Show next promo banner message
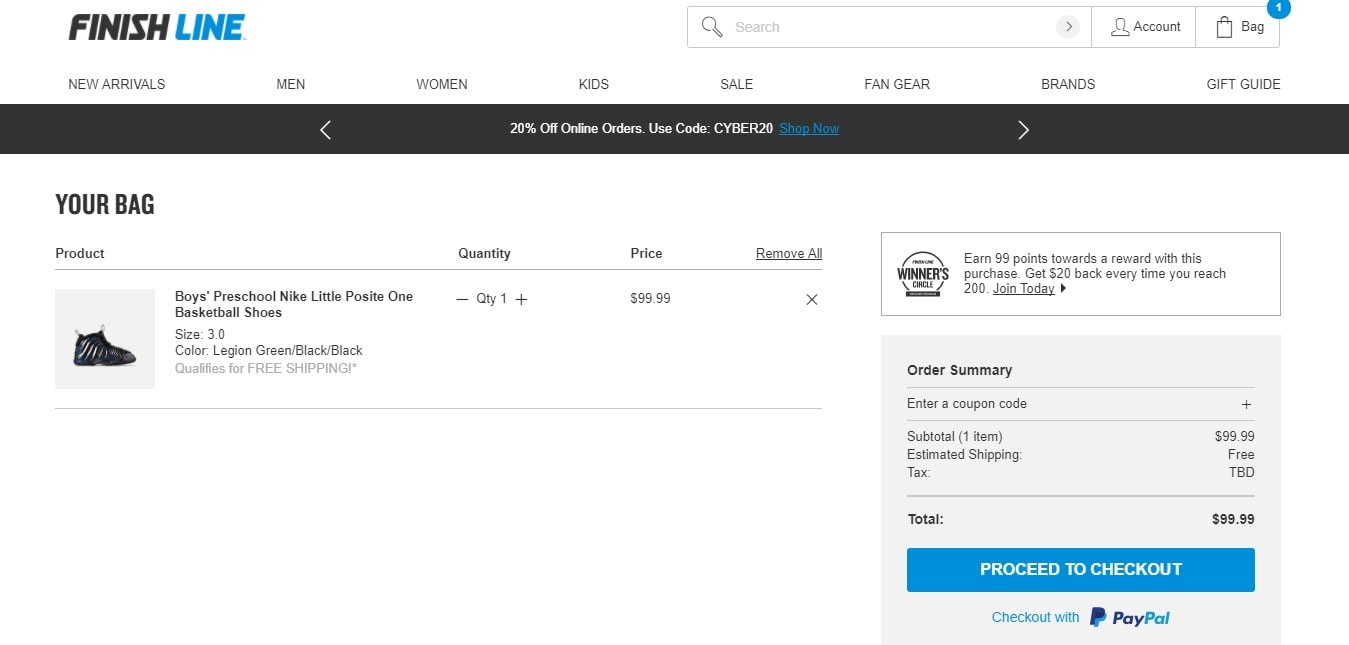The height and width of the screenshot is (645, 1349). pyautogui.click(x=1023, y=129)
